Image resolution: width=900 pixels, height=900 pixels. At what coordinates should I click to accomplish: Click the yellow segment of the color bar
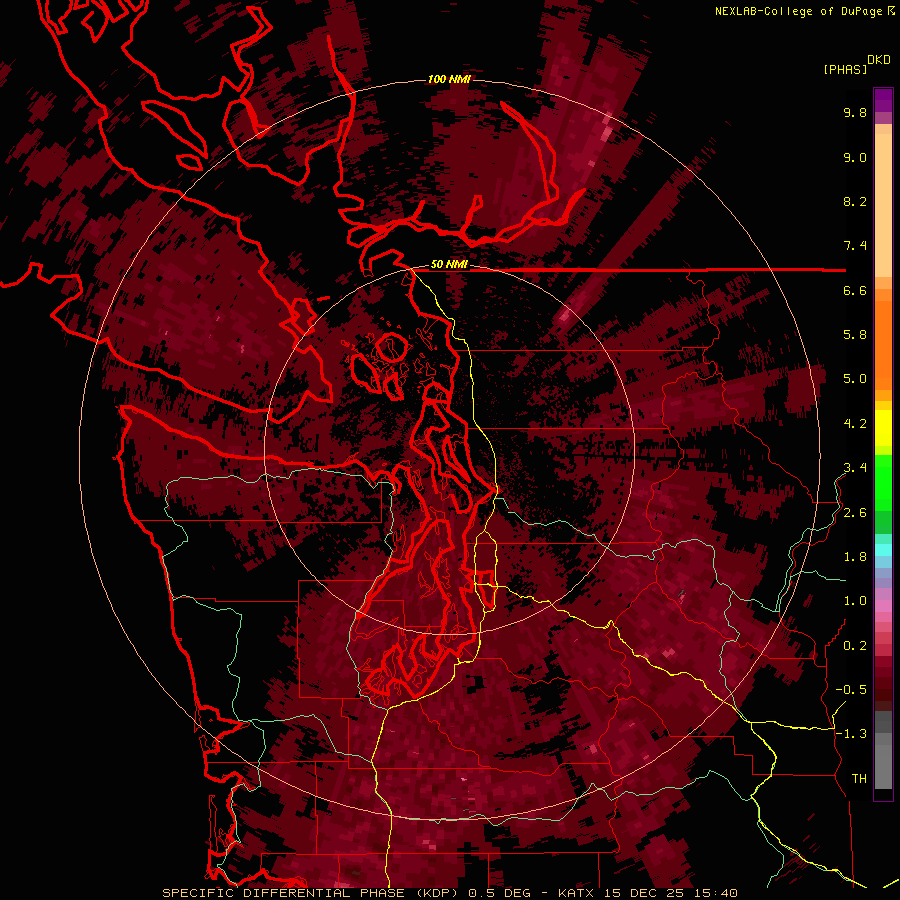[883, 428]
